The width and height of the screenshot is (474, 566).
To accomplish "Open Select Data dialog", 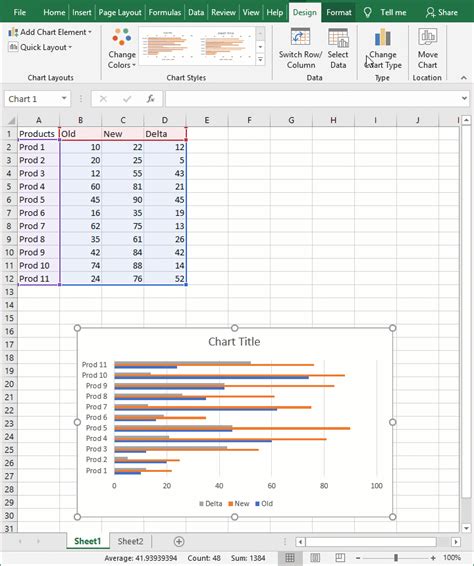I will [x=338, y=49].
